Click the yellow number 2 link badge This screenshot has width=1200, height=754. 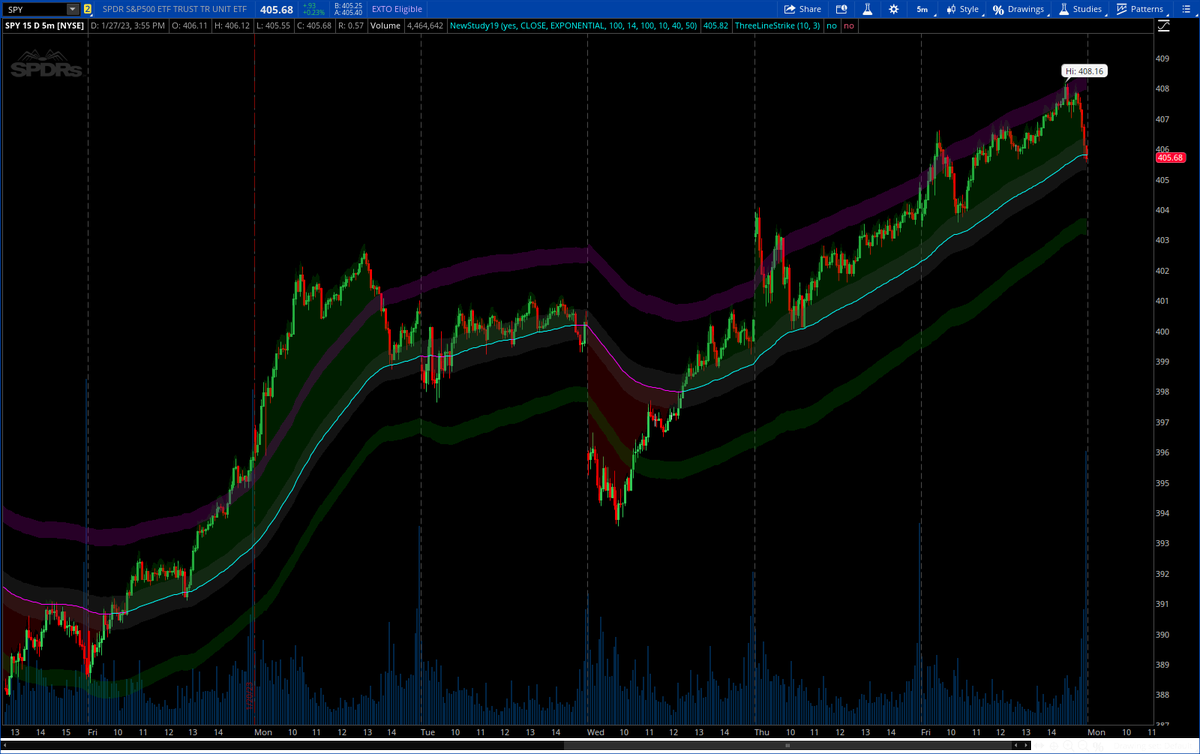pyautogui.click(x=88, y=9)
